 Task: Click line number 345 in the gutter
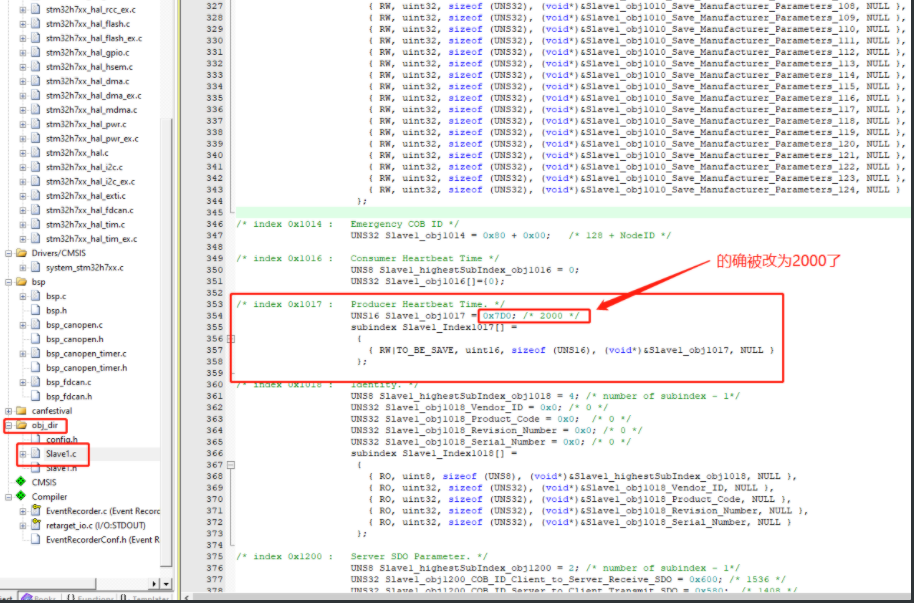(x=215, y=212)
